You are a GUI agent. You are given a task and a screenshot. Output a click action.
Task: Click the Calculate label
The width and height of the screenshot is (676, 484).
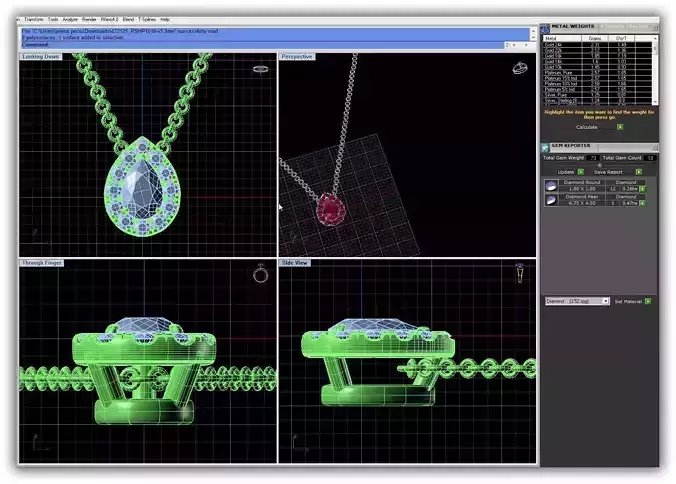pyautogui.click(x=587, y=127)
